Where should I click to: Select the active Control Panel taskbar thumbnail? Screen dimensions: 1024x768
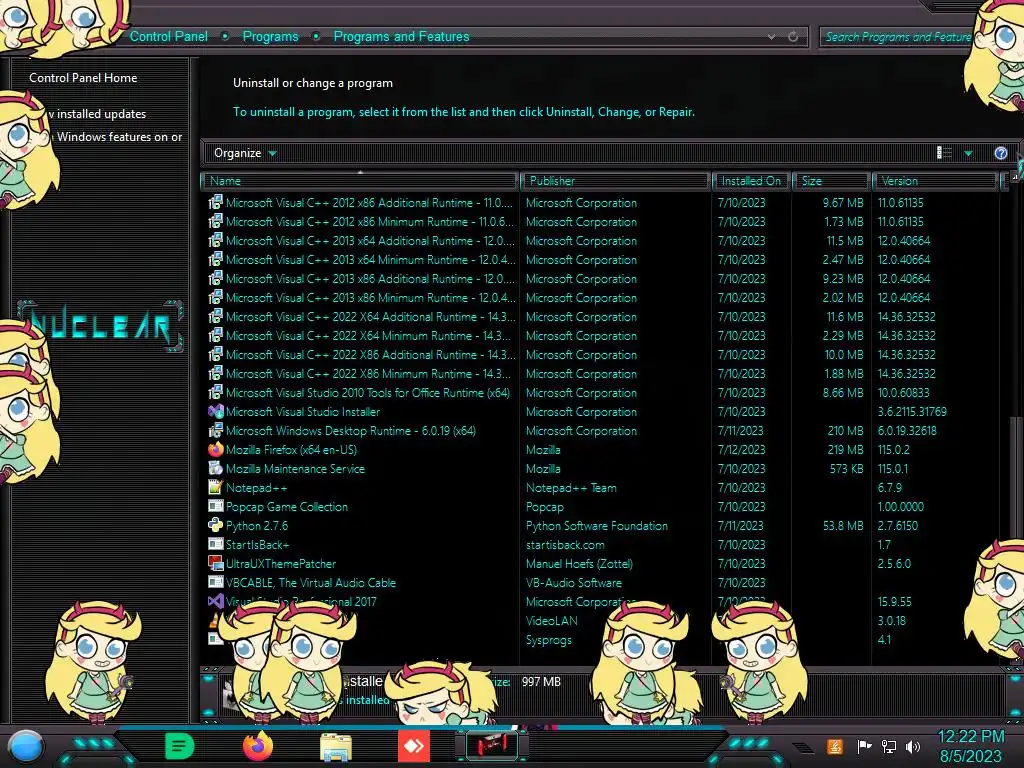click(x=492, y=746)
